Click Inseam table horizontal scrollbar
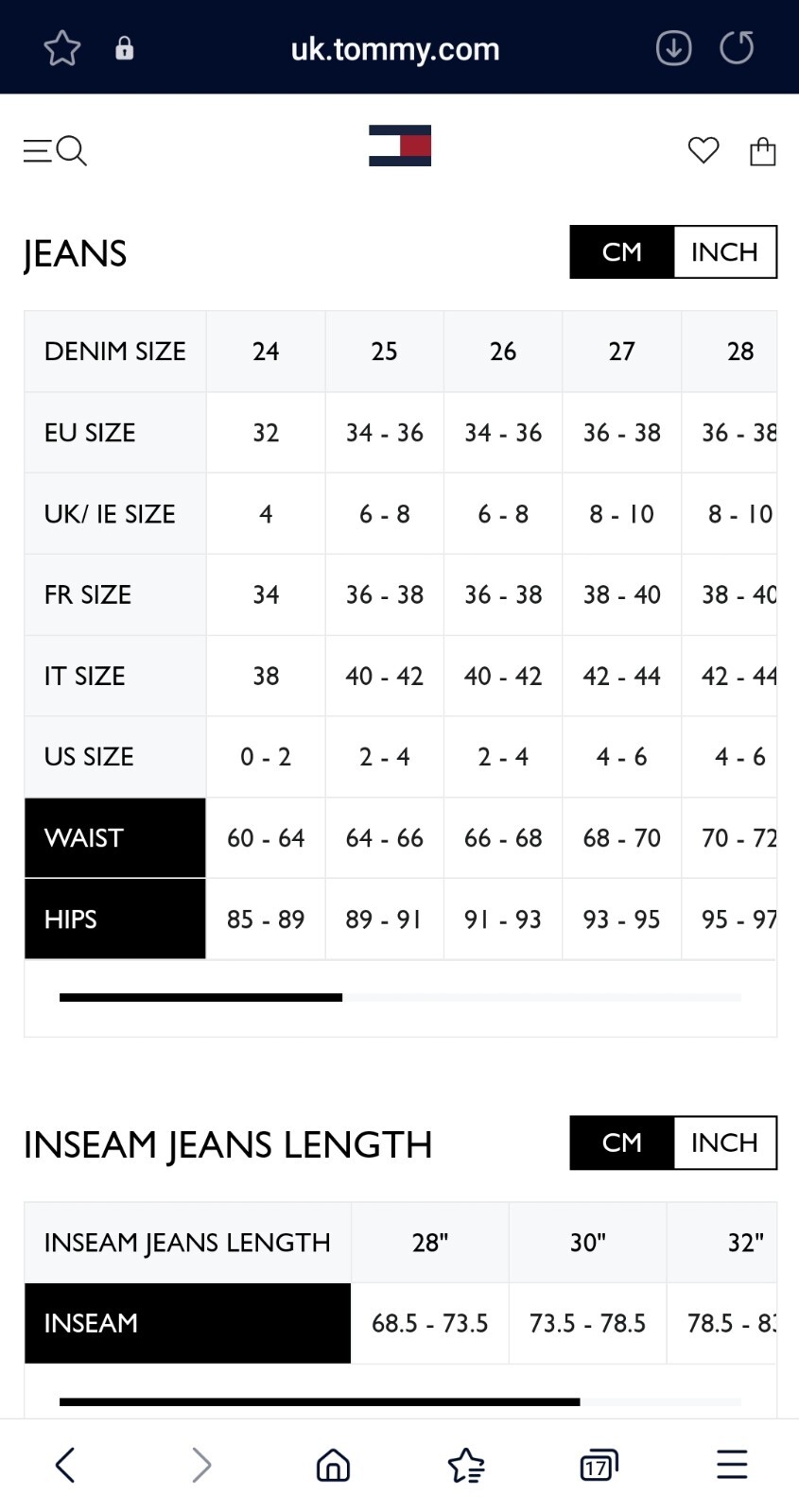Image resolution: width=799 pixels, height=1512 pixels. pyautogui.click(x=400, y=1402)
